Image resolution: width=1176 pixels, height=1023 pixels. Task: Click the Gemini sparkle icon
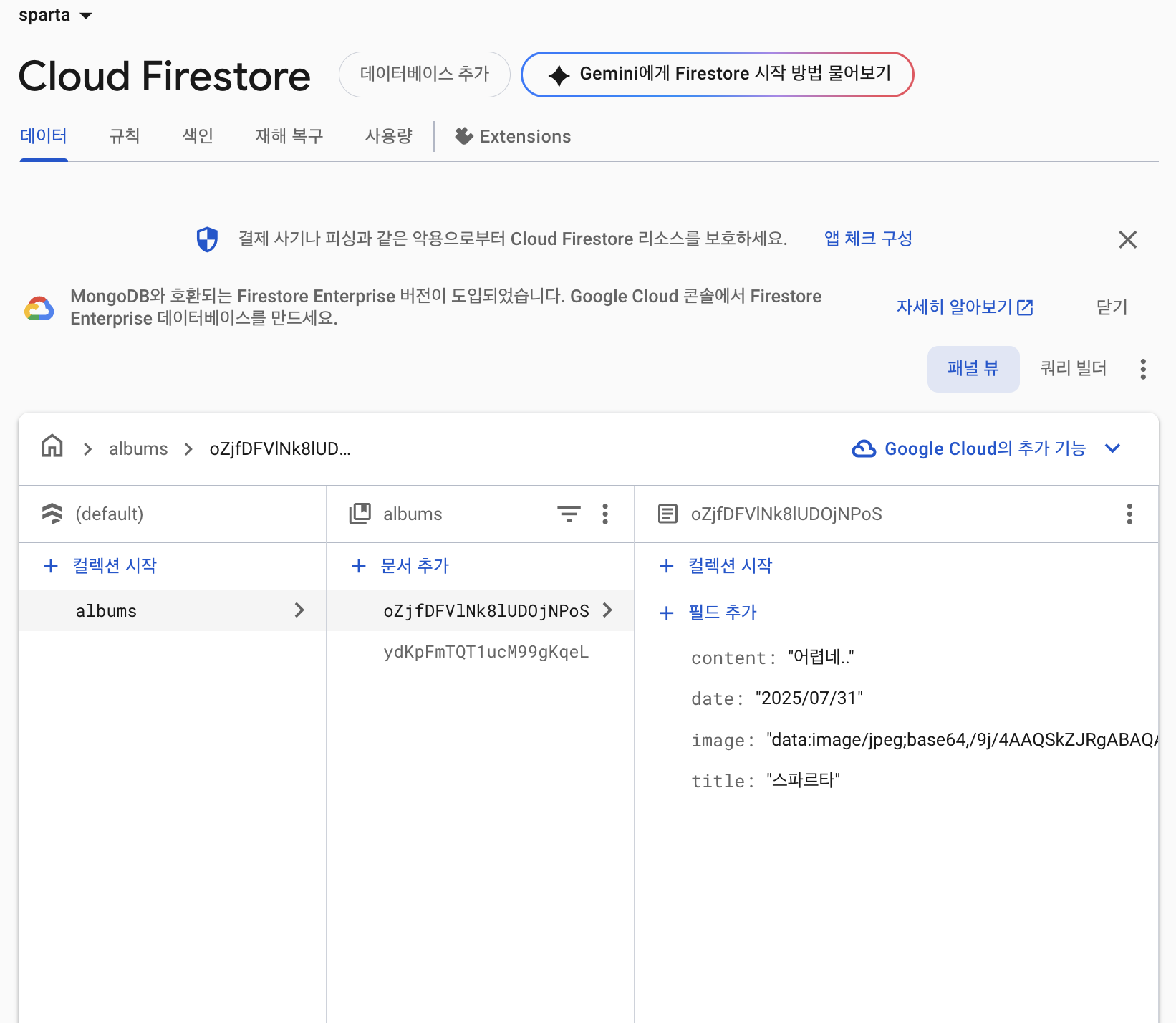559,75
